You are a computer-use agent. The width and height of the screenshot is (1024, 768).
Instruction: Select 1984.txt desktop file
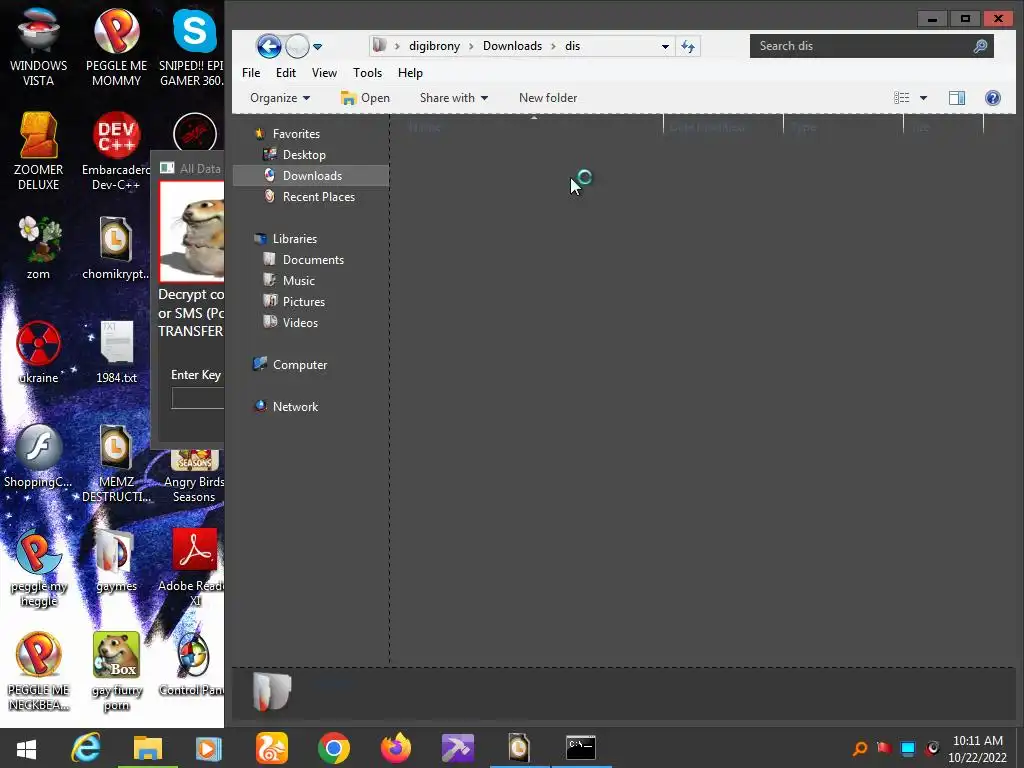tap(116, 352)
